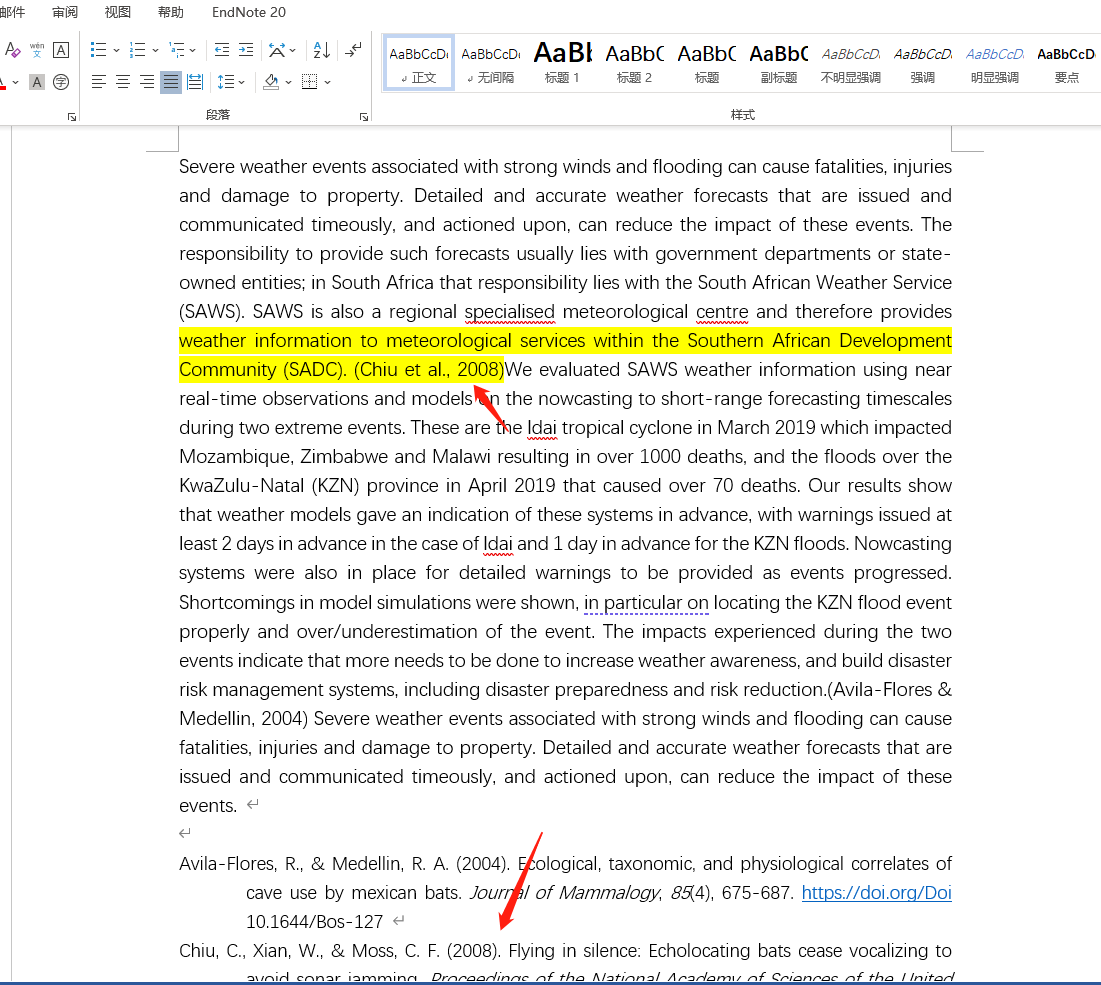Apply the 标题 2 style
Screen dimensions: 1101x985
click(x=635, y=63)
